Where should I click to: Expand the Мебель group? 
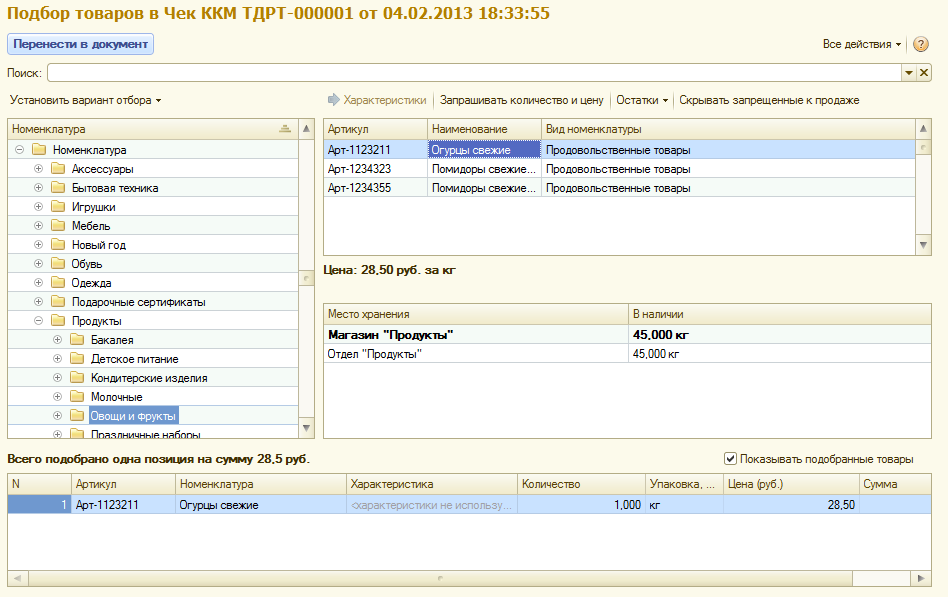click(38, 226)
